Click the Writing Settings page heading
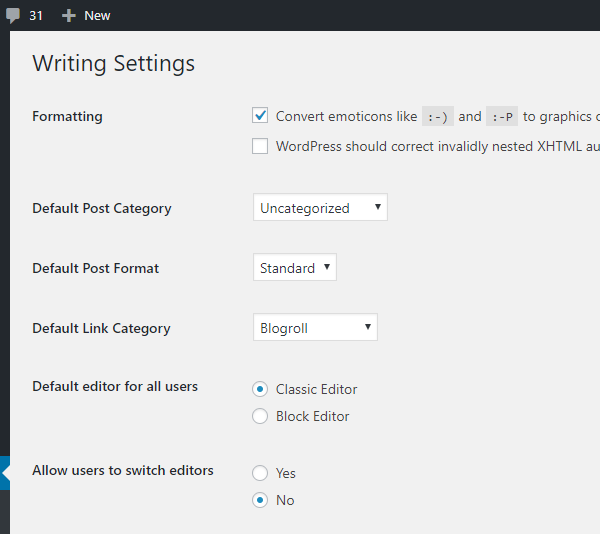Viewport: 600px width, 534px height. [x=113, y=63]
